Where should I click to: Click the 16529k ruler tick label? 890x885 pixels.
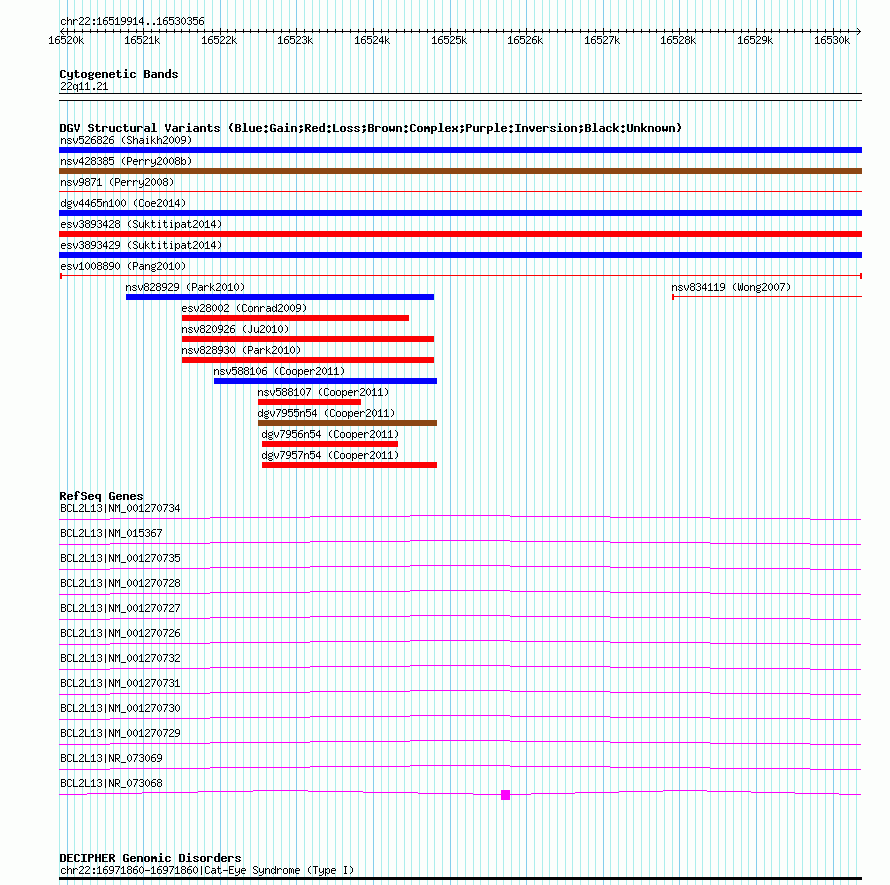pyautogui.click(x=755, y=40)
